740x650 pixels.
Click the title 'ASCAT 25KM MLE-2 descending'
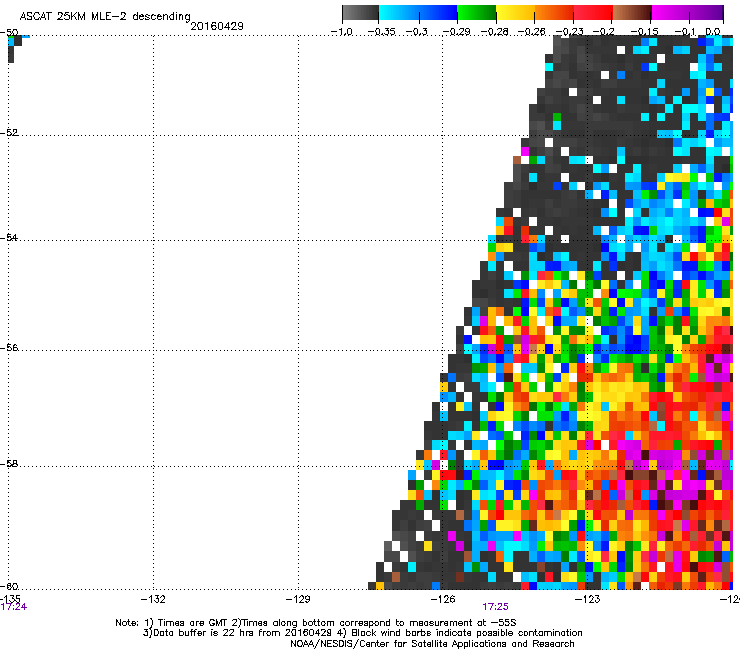pyautogui.click(x=105, y=16)
